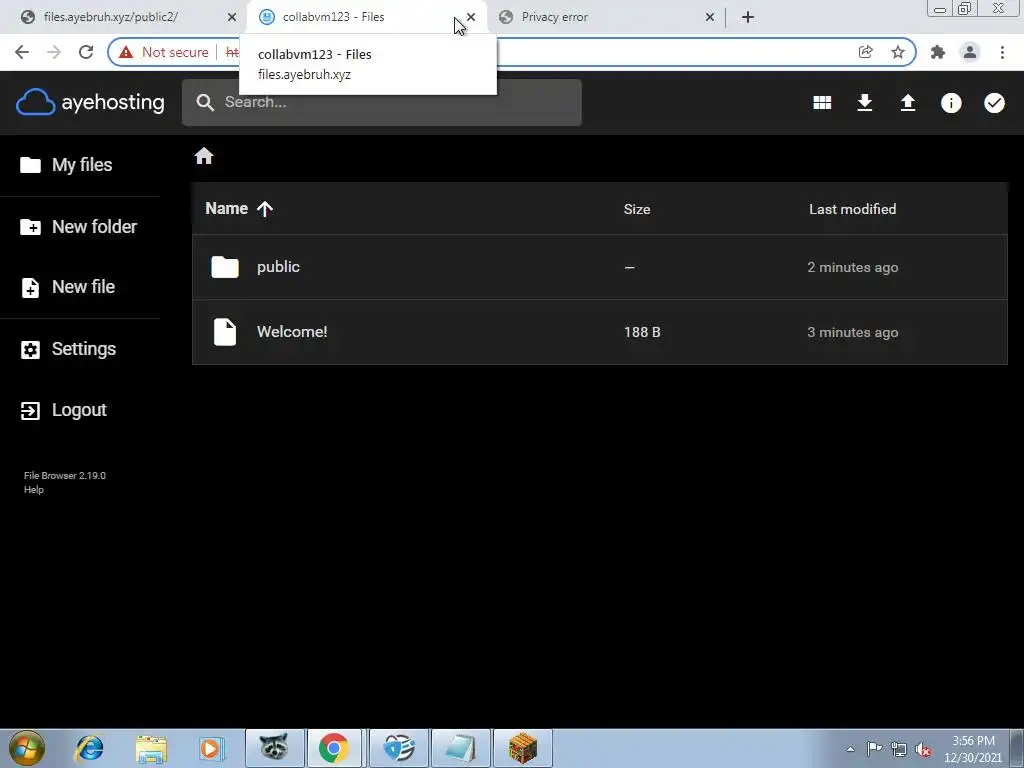Image resolution: width=1024 pixels, height=768 pixels.
Task: Show hidden tray icons arrow
Action: click(850, 749)
